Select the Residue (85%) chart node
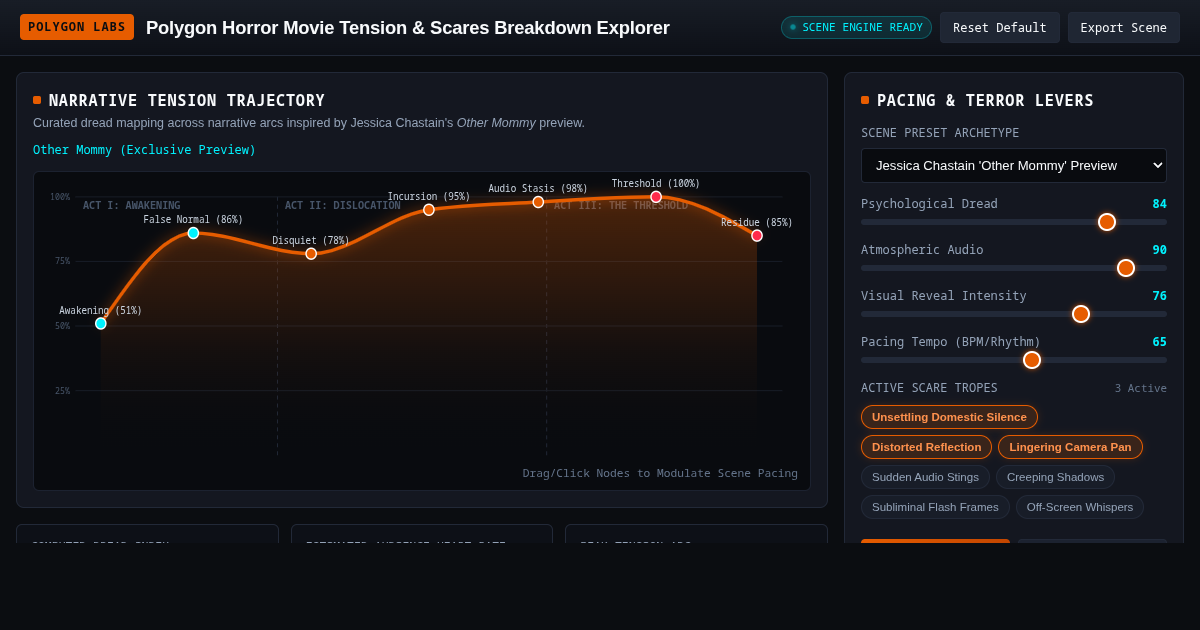Screen dimensions: 1200x630 point(757,236)
